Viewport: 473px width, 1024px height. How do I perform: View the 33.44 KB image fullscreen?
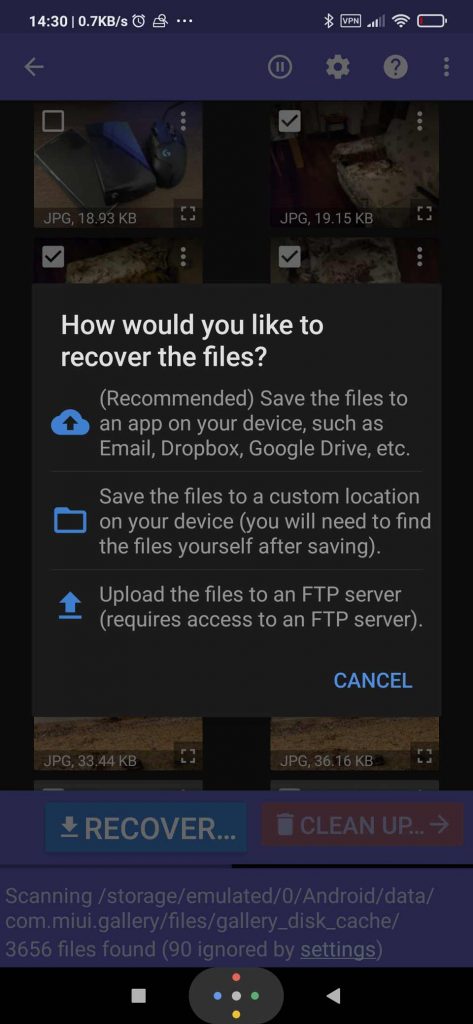click(x=188, y=756)
